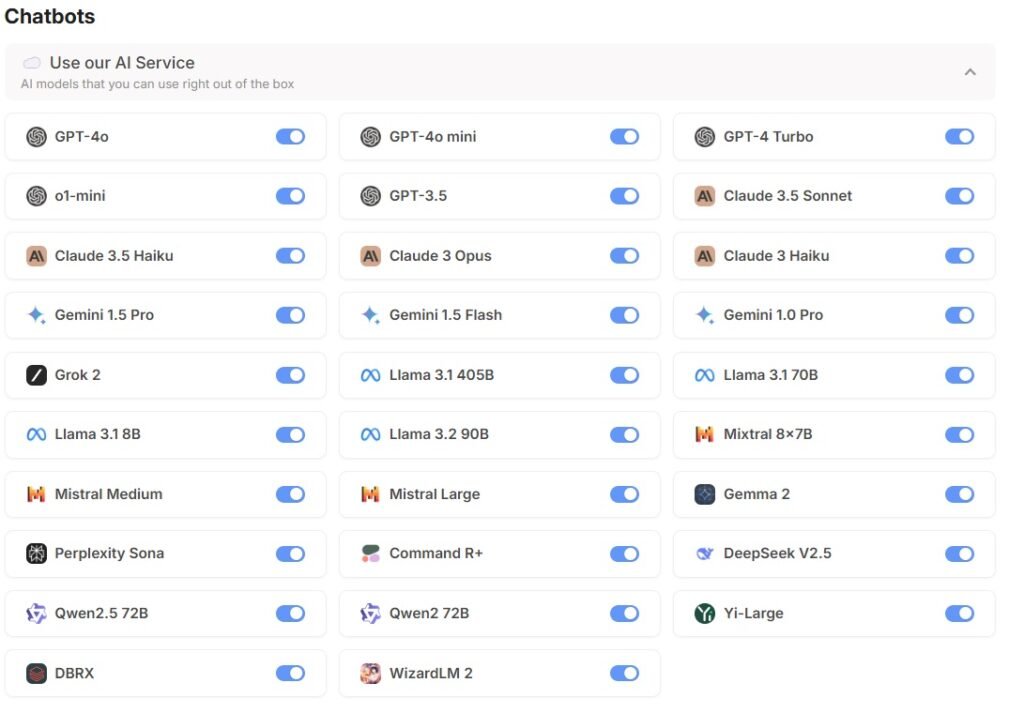Click the DBRX icon
This screenshot has height=713, width=1024.
point(37,673)
